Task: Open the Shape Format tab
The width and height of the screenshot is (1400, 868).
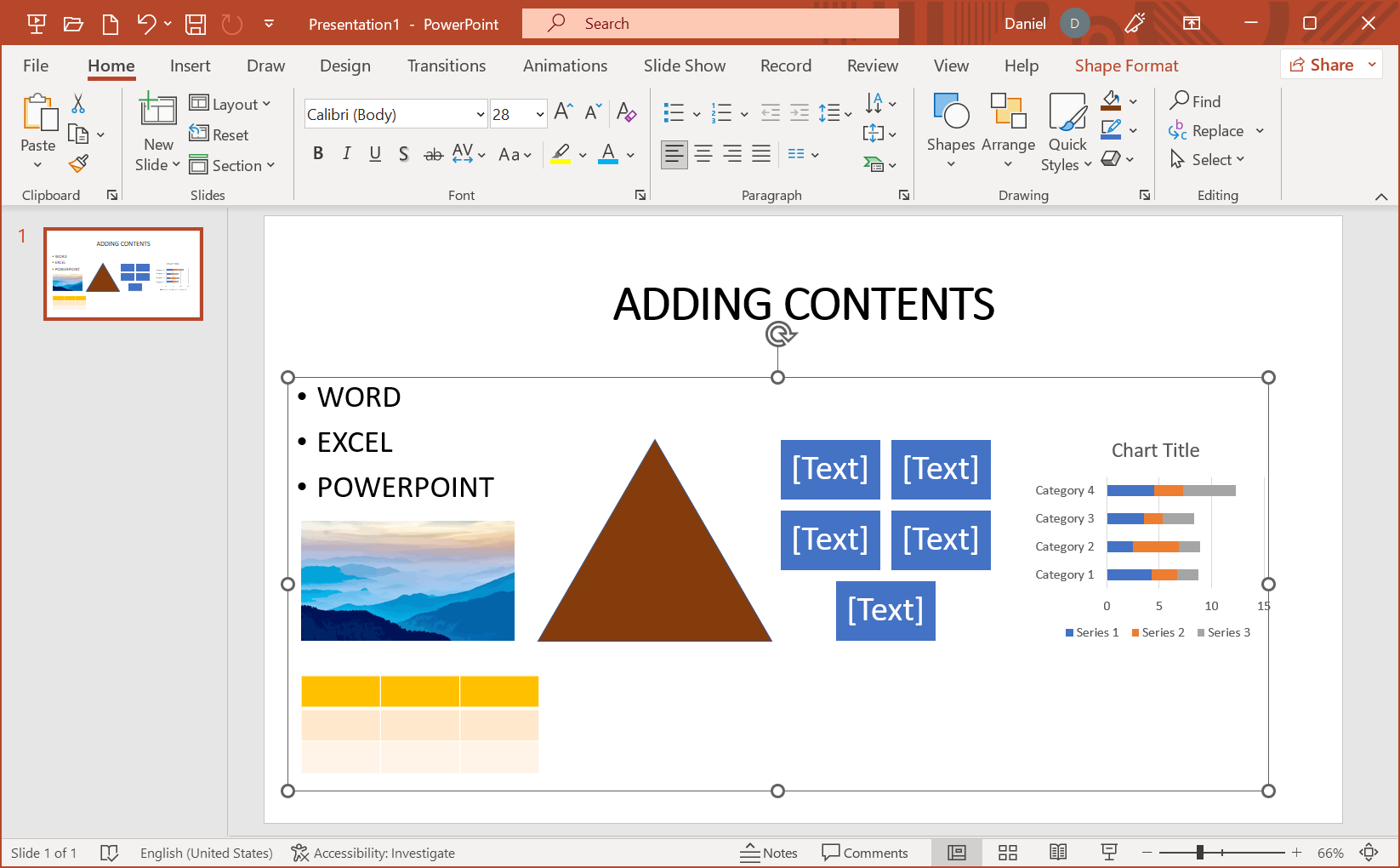Action: tap(1126, 65)
